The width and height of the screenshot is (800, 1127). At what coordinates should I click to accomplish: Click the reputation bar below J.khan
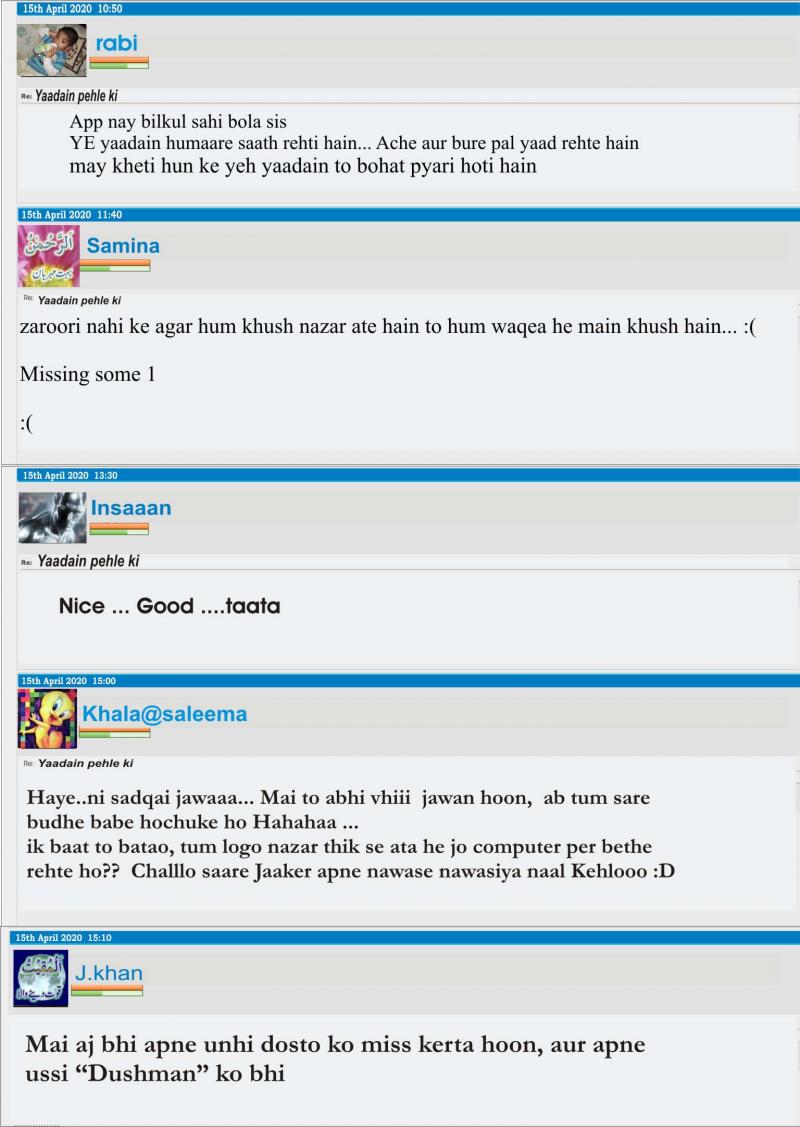[107, 991]
